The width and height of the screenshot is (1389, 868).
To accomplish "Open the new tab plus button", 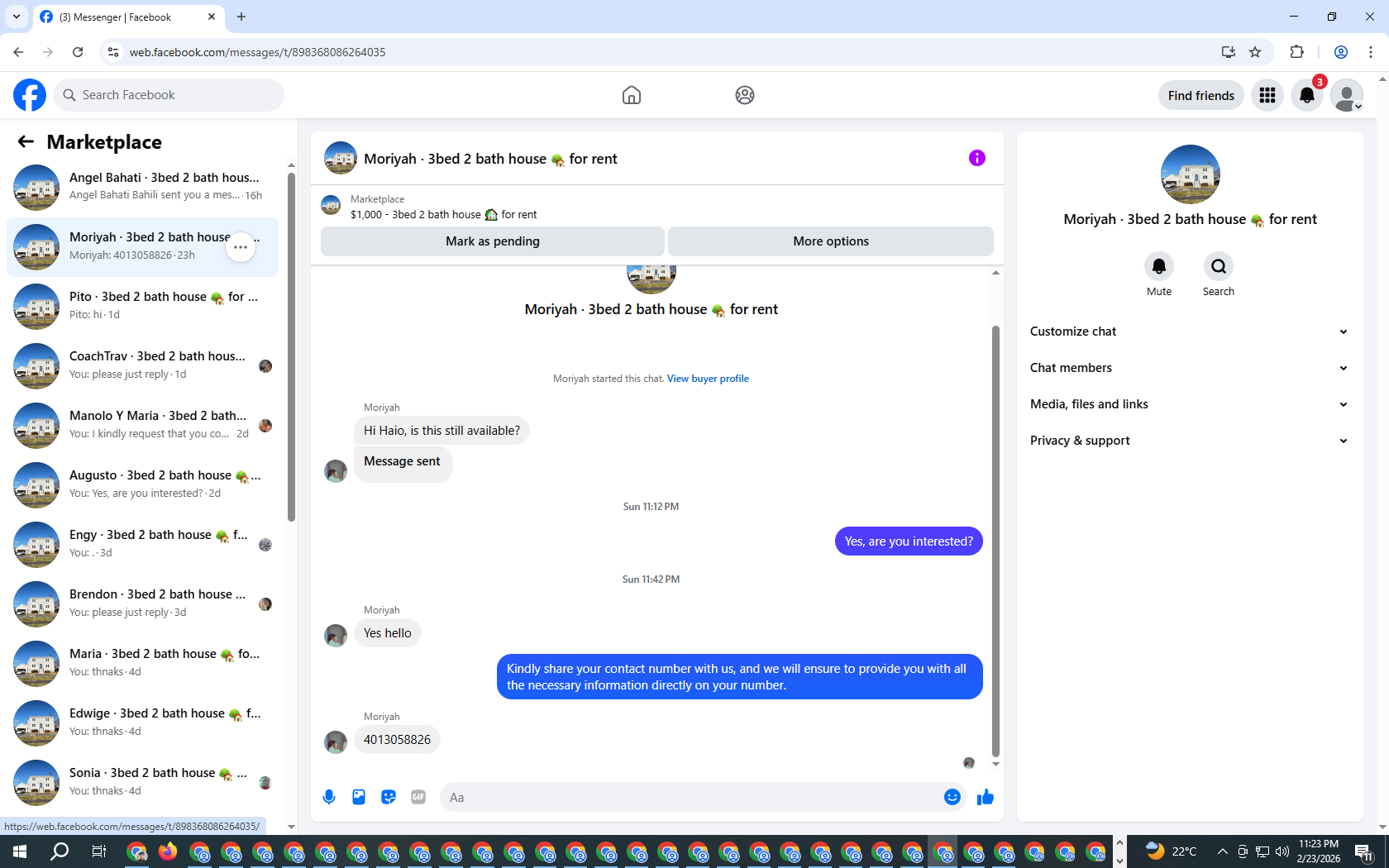I will [241, 17].
